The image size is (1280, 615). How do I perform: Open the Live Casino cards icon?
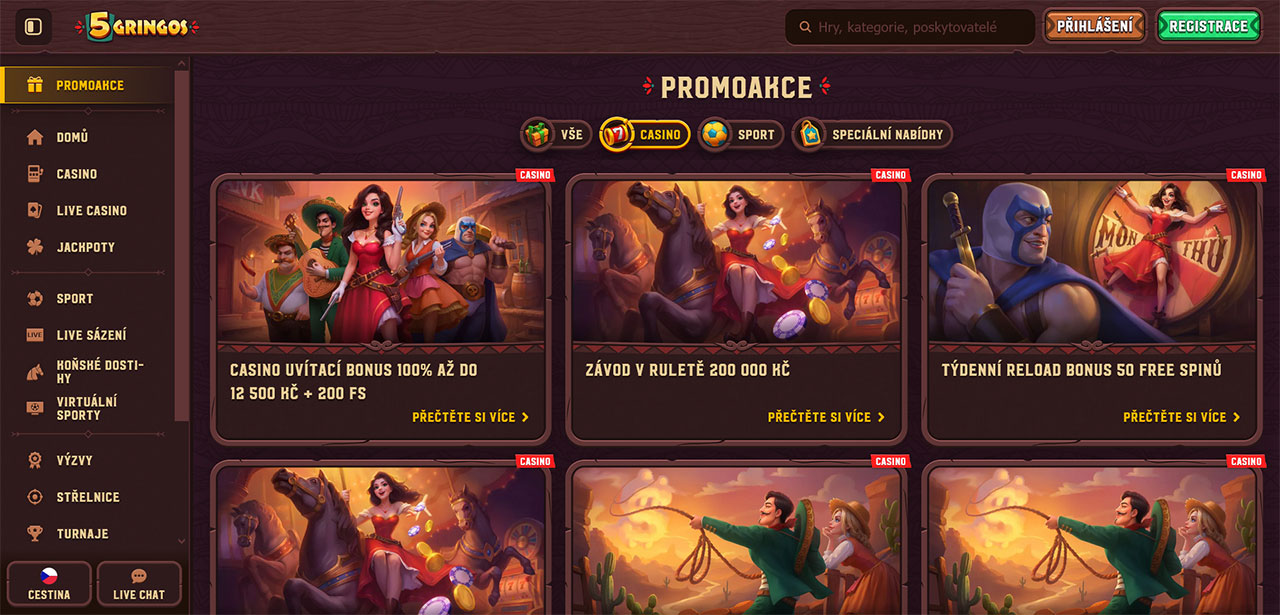(35, 210)
